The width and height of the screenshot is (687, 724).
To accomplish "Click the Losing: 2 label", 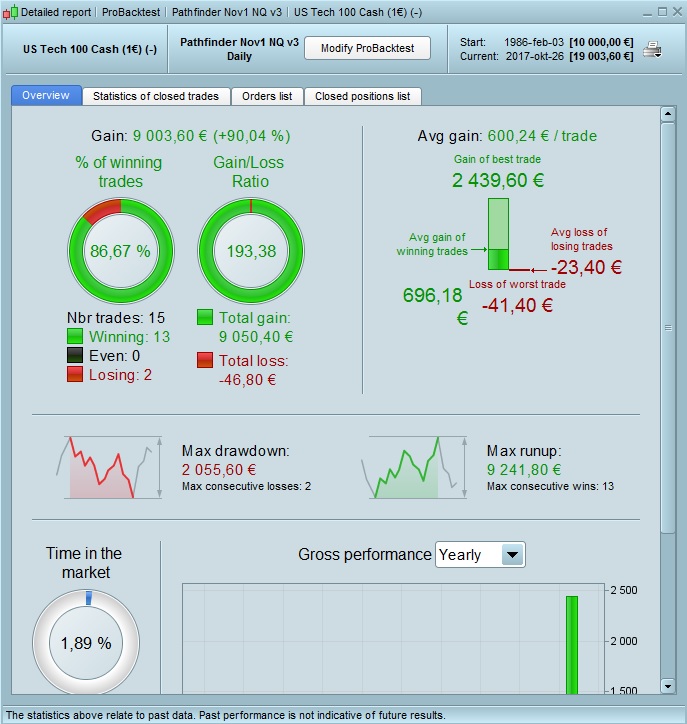I will click(120, 374).
